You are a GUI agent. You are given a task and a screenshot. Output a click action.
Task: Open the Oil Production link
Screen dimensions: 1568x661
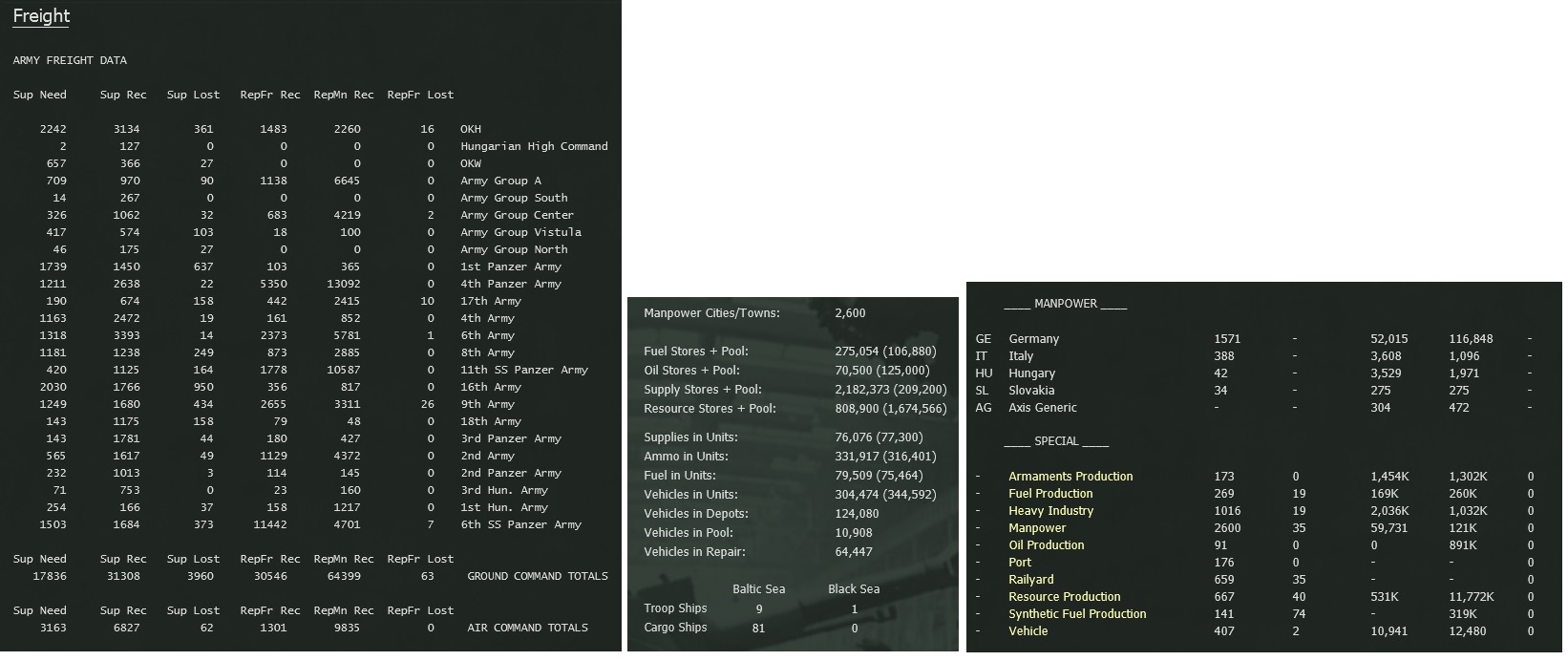(1047, 545)
